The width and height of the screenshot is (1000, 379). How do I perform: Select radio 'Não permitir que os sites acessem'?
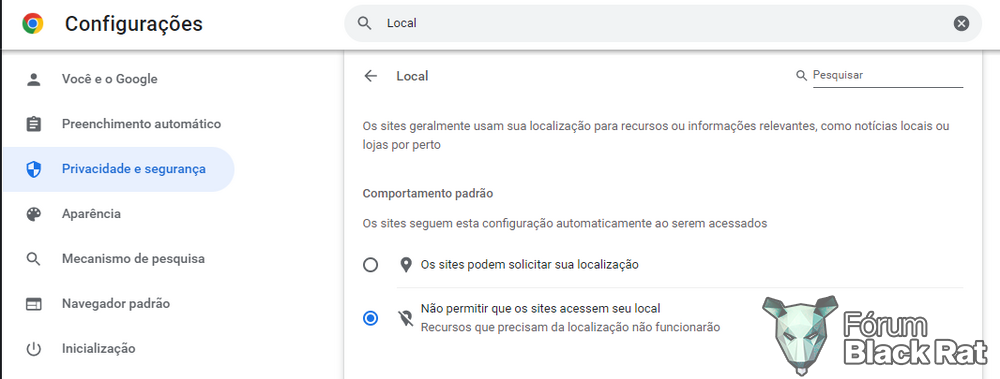370,318
